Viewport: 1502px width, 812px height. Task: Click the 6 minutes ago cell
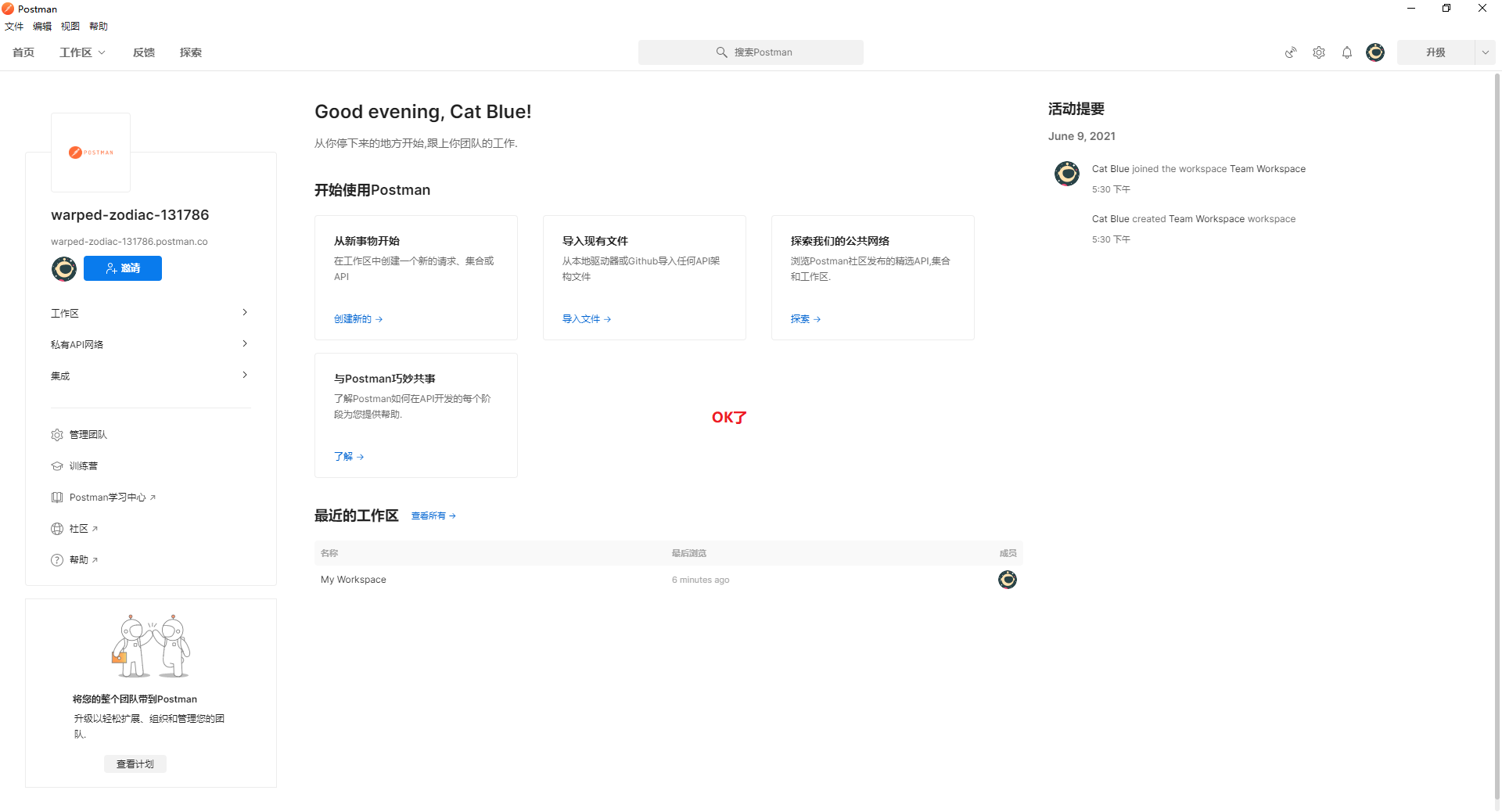click(x=701, y=580)
